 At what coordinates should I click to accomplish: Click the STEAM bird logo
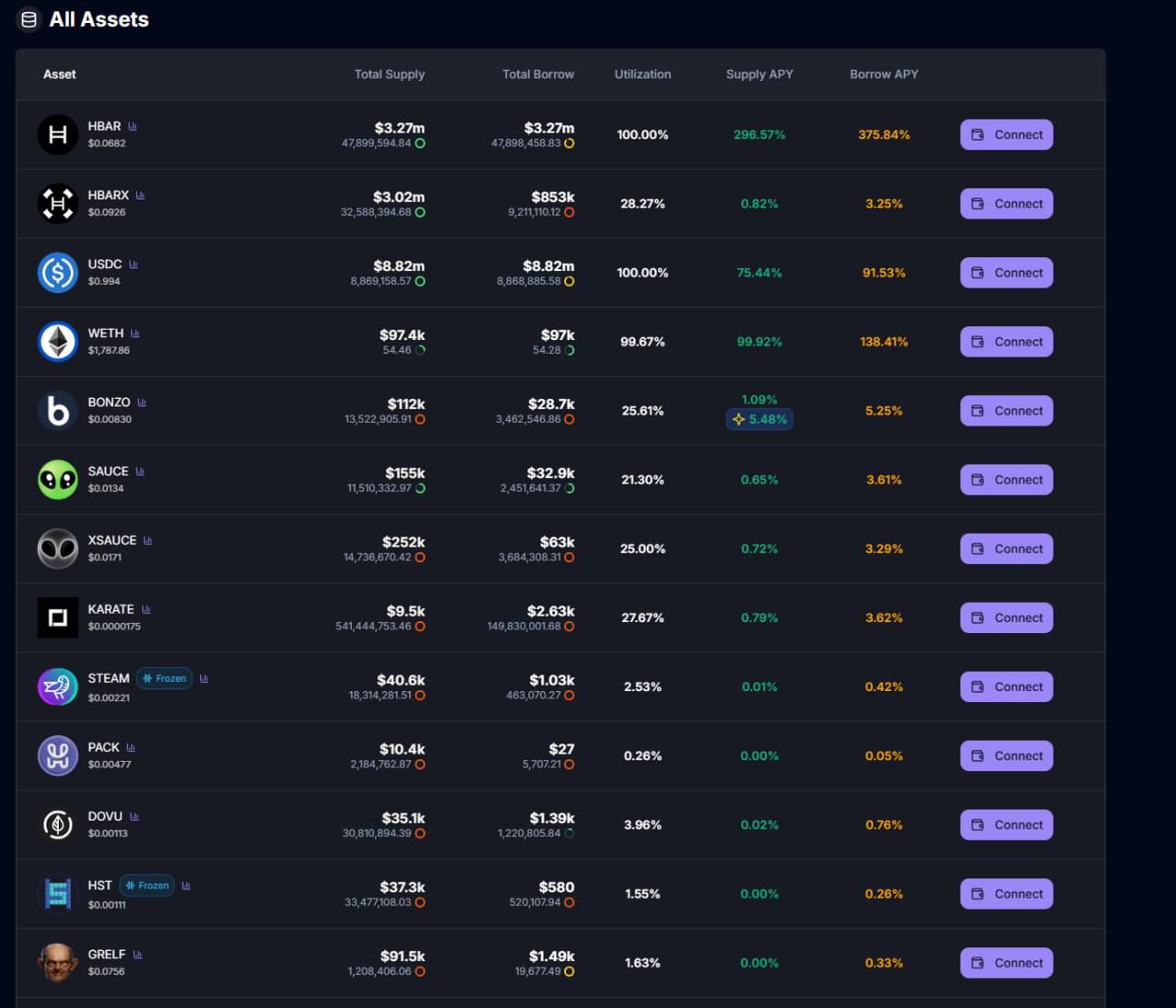pos(57,686)
